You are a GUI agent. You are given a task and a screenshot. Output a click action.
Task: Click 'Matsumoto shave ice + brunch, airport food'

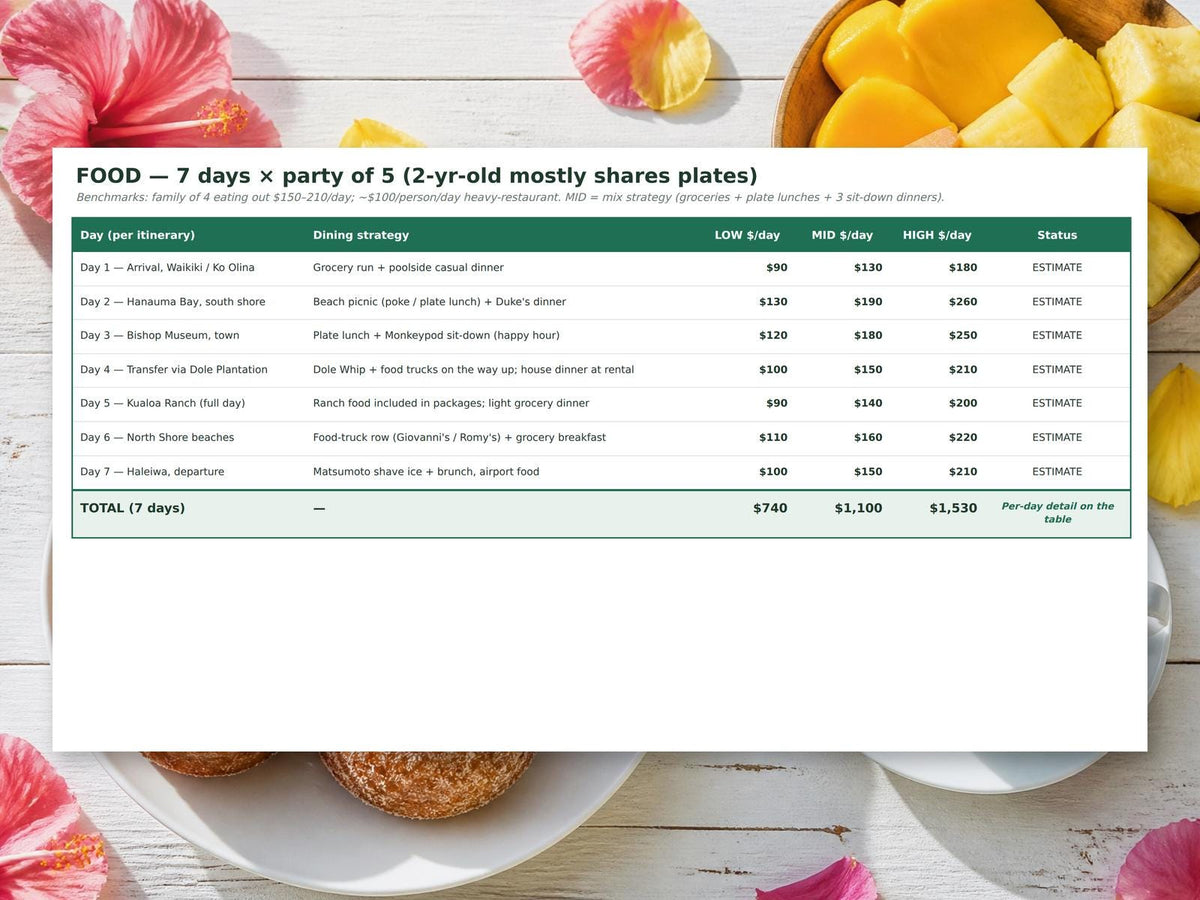click(x=426, y=472)
